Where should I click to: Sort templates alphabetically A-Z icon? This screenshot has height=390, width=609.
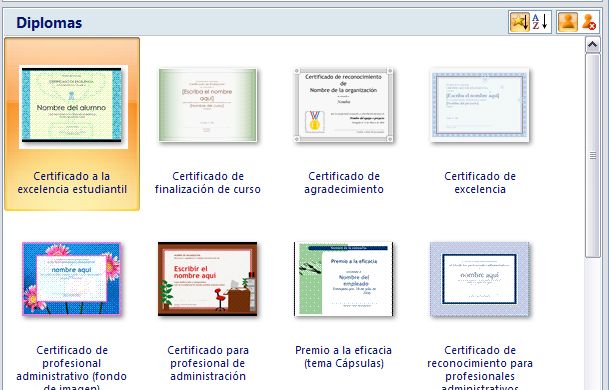pyautogui.click(x=540, y=22)
